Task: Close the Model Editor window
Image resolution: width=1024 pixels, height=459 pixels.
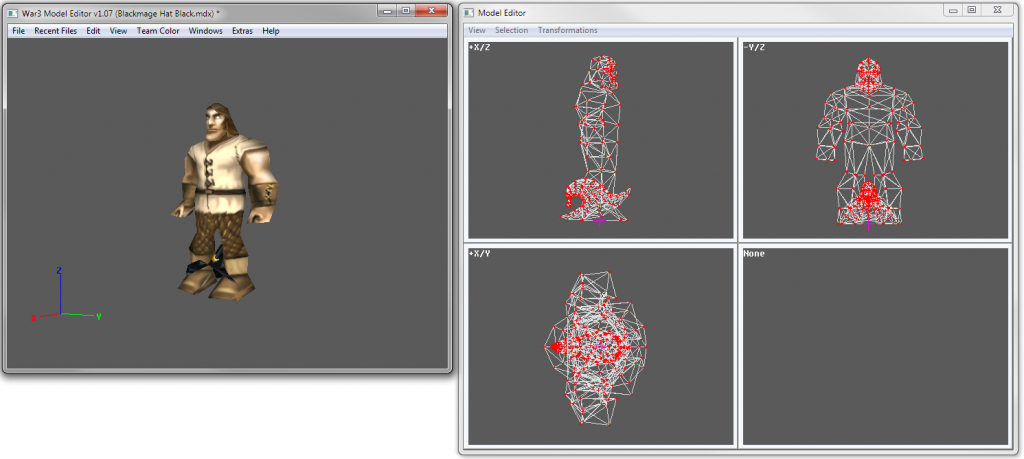Action: click(x=997, y=10)
